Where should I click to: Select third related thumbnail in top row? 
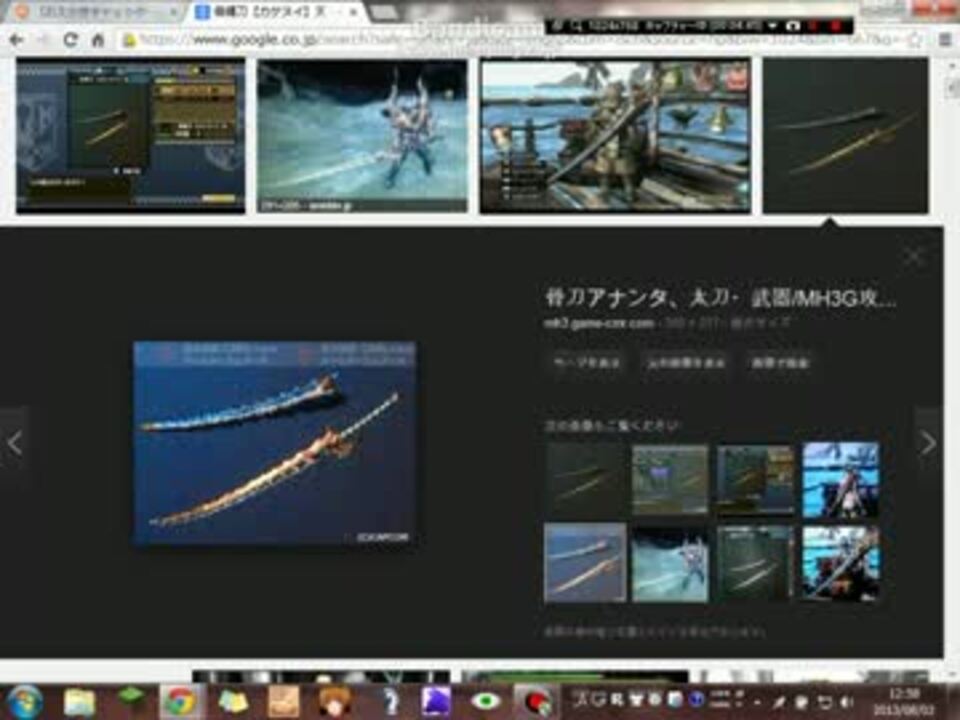756,479
